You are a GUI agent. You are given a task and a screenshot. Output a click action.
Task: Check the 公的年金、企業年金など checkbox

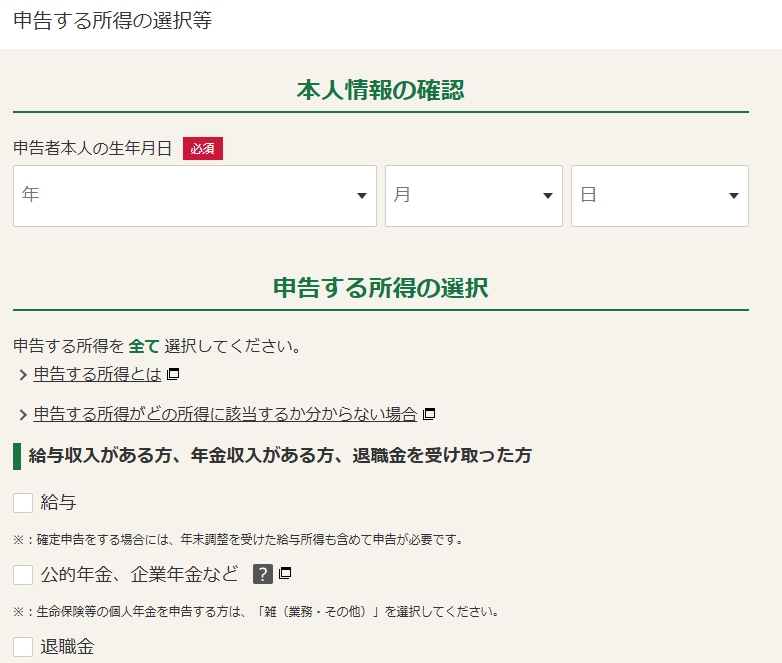tap(23, 575)
